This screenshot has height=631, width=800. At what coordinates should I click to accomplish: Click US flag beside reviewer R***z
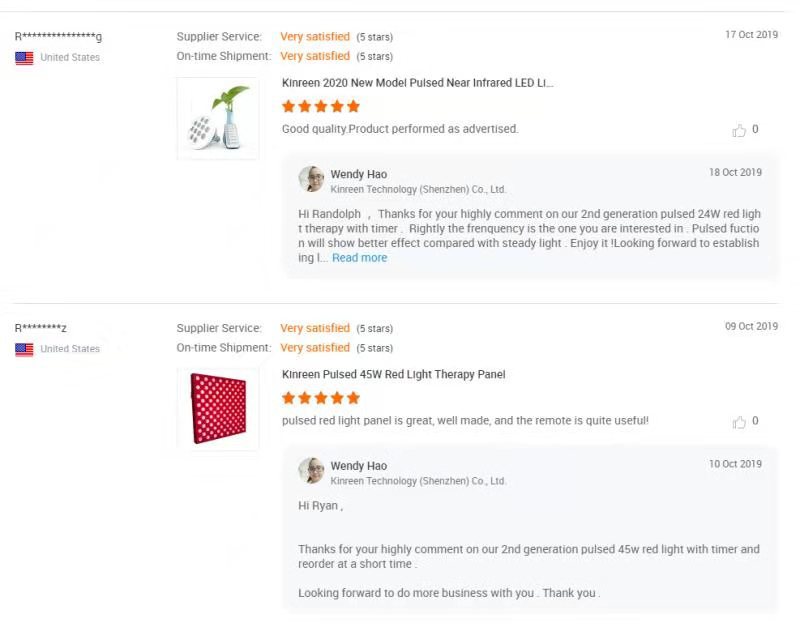24,349
